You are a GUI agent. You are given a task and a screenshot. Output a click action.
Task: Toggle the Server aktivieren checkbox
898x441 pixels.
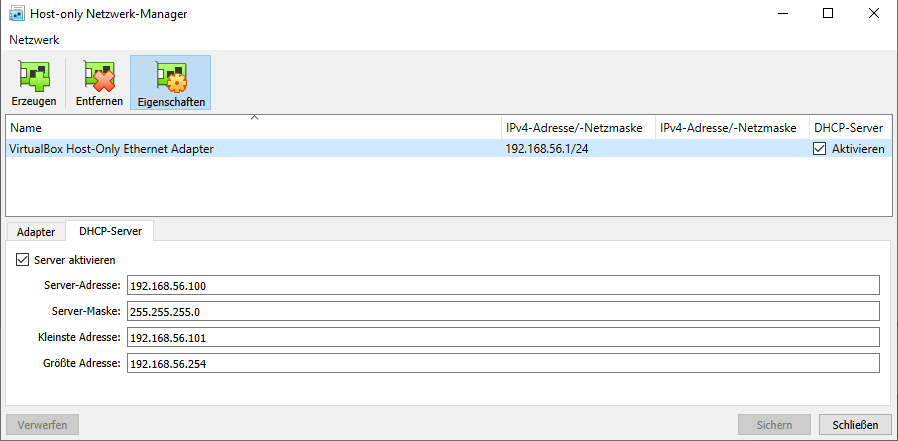click(x=22, y=260)
